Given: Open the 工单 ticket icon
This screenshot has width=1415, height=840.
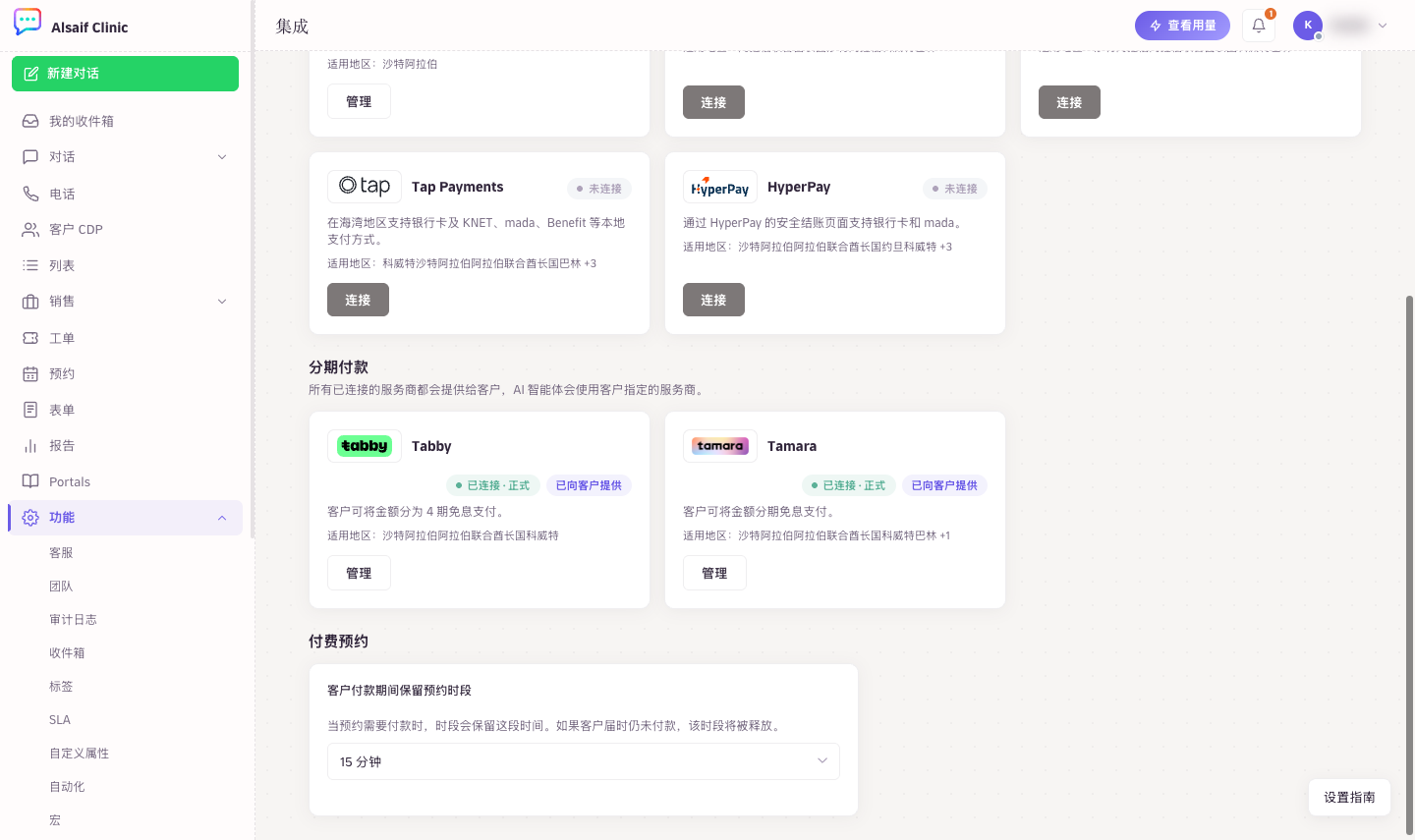Looking at the screenshot, I should click(30, 338).
